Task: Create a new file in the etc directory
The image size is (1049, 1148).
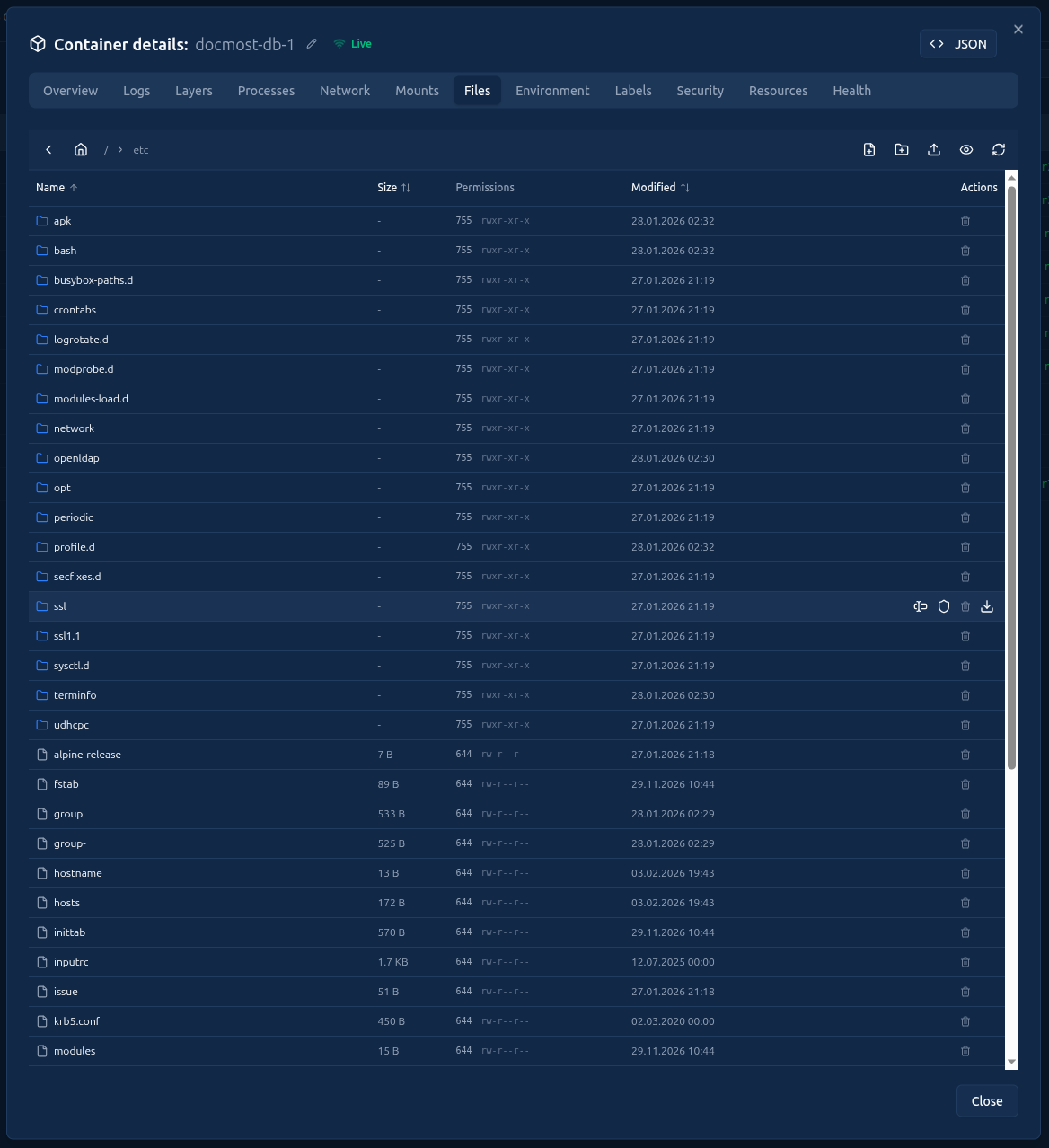Action: click(x=869, y=149)
